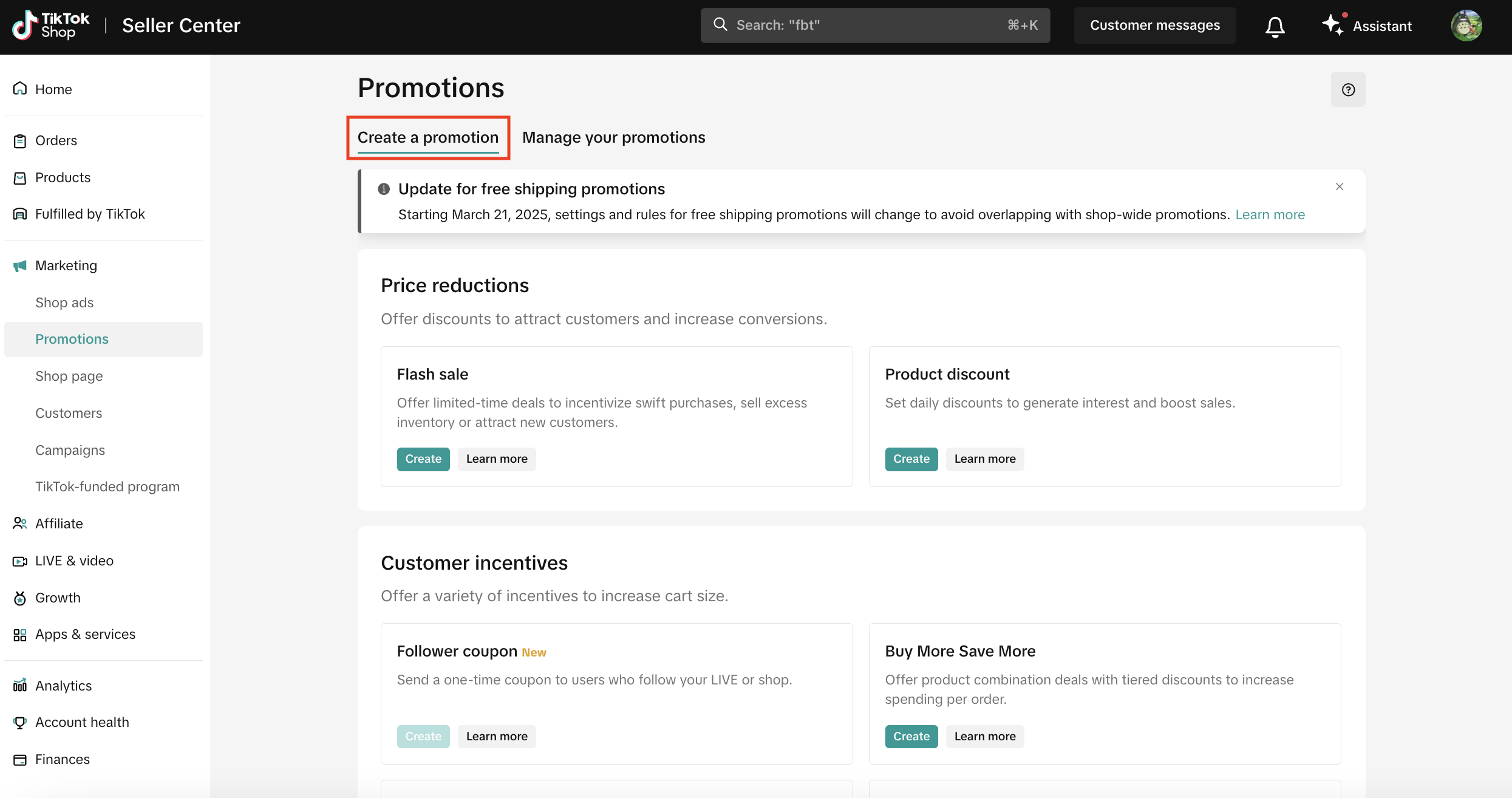Screen dimensions: 1512x798
Task: Expand the LIVE & video section
Action: point(74,561)
